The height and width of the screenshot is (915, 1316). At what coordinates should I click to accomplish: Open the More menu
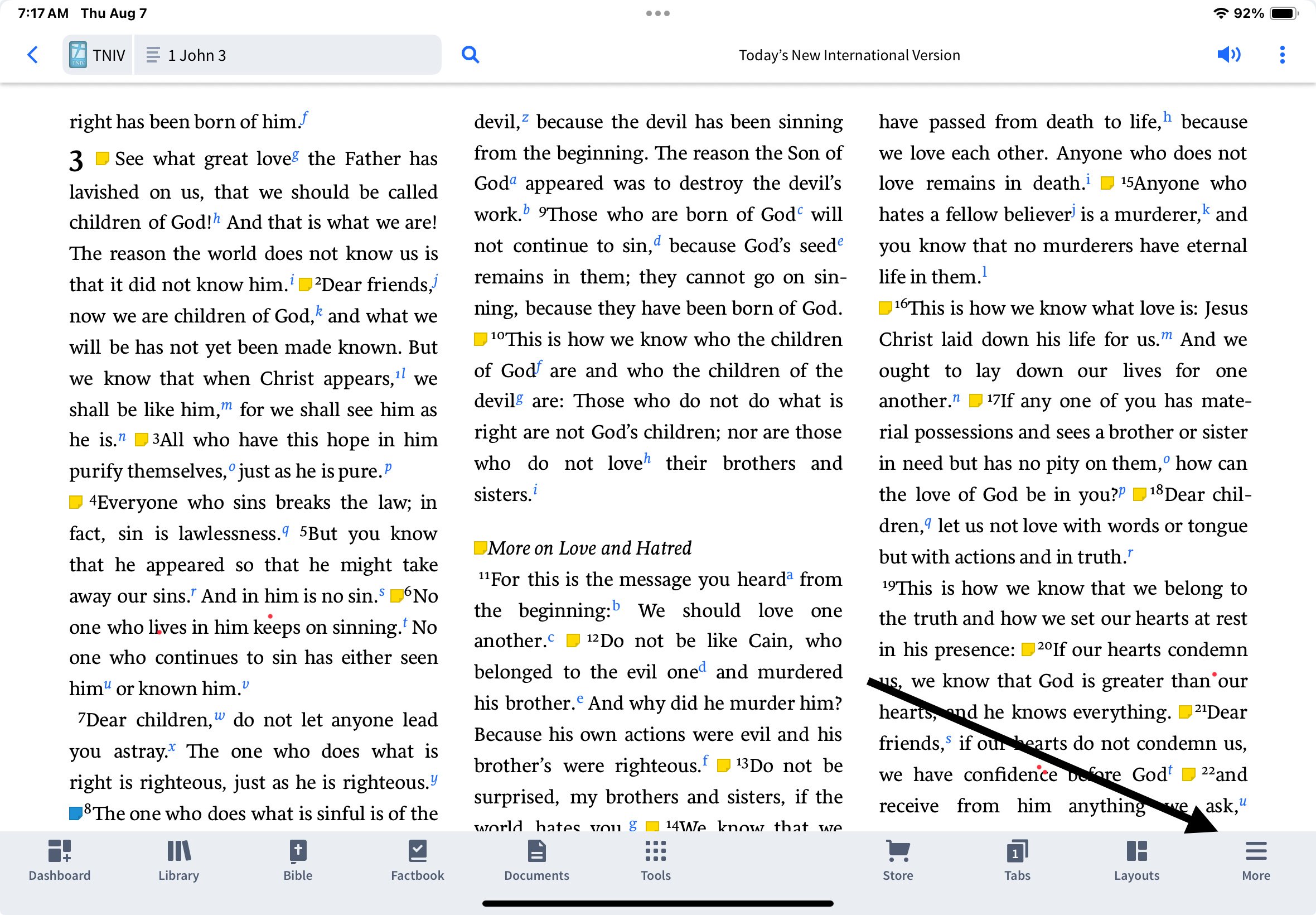point(1256,860)
